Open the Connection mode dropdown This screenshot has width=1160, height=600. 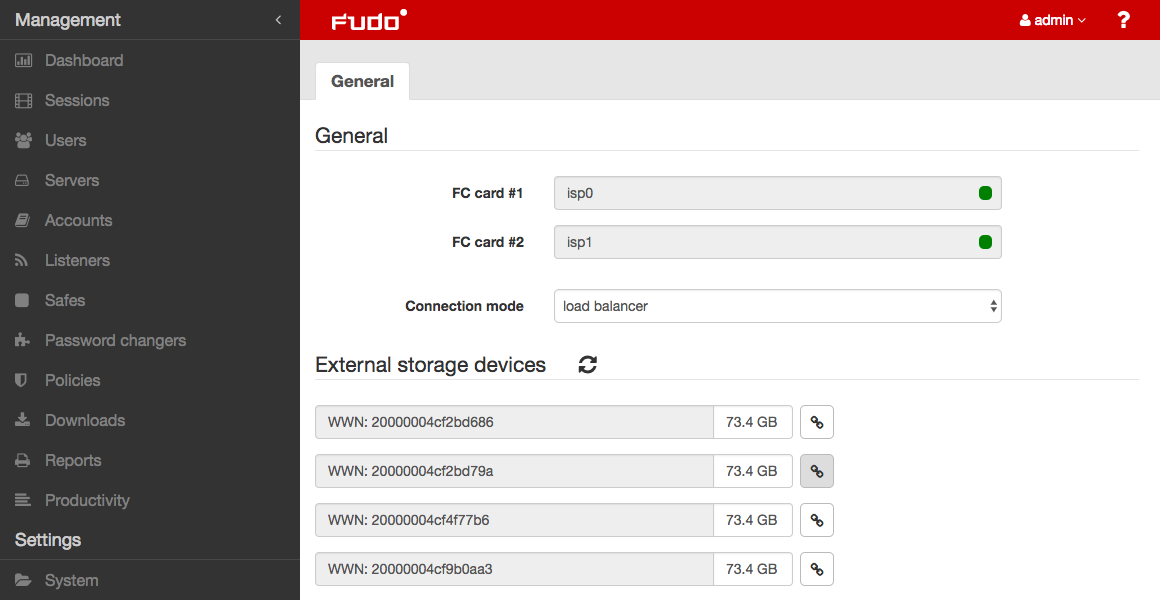point(778,306)
